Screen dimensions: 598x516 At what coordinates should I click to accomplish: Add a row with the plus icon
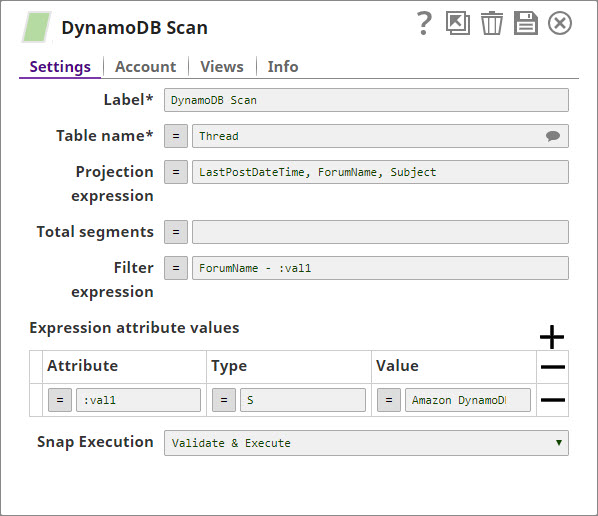pyautogui.click(x=552, y=337)
